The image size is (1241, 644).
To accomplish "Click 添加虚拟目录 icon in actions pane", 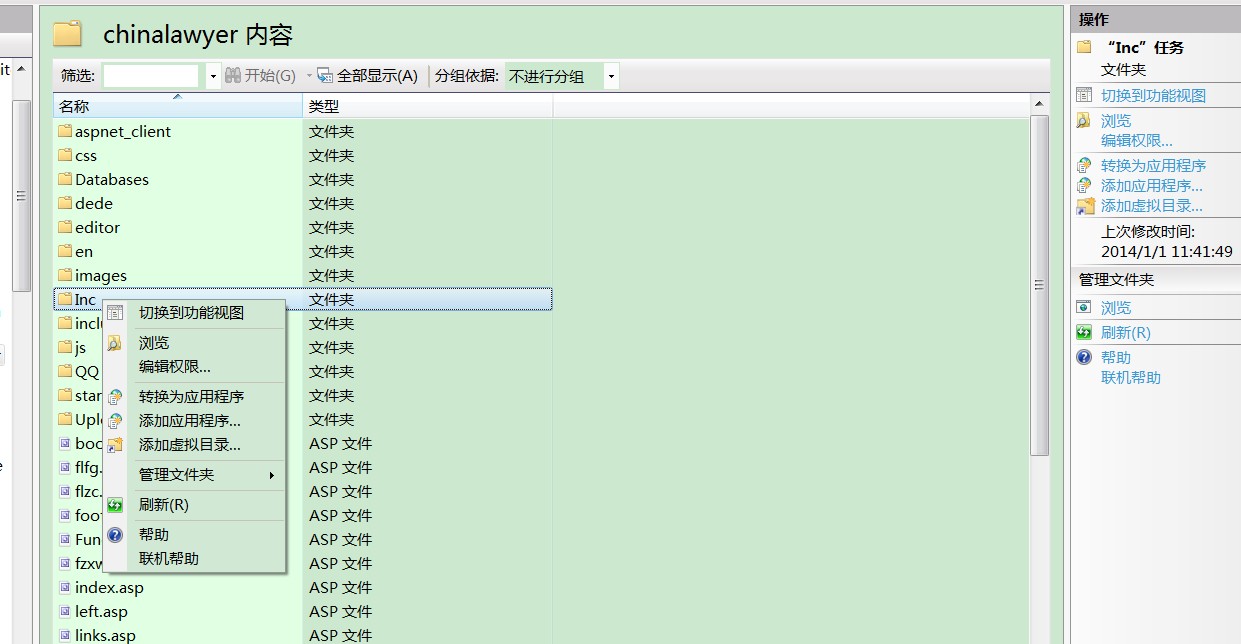I will pos(1085,206).
